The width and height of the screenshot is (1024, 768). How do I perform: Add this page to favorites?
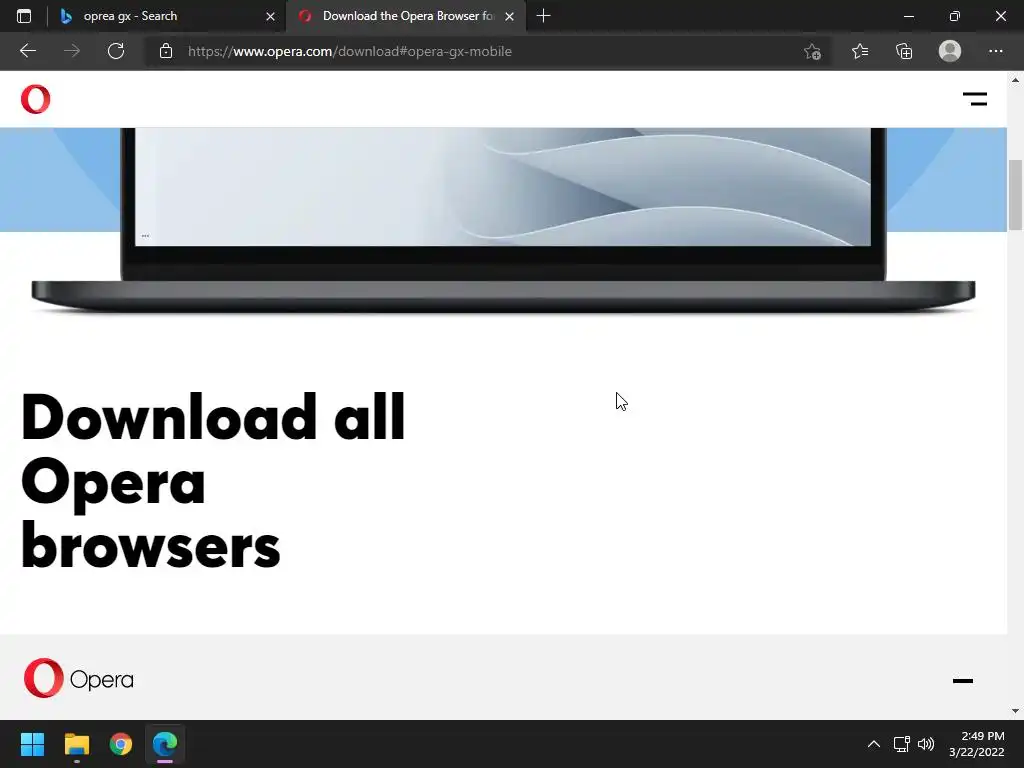812,51
